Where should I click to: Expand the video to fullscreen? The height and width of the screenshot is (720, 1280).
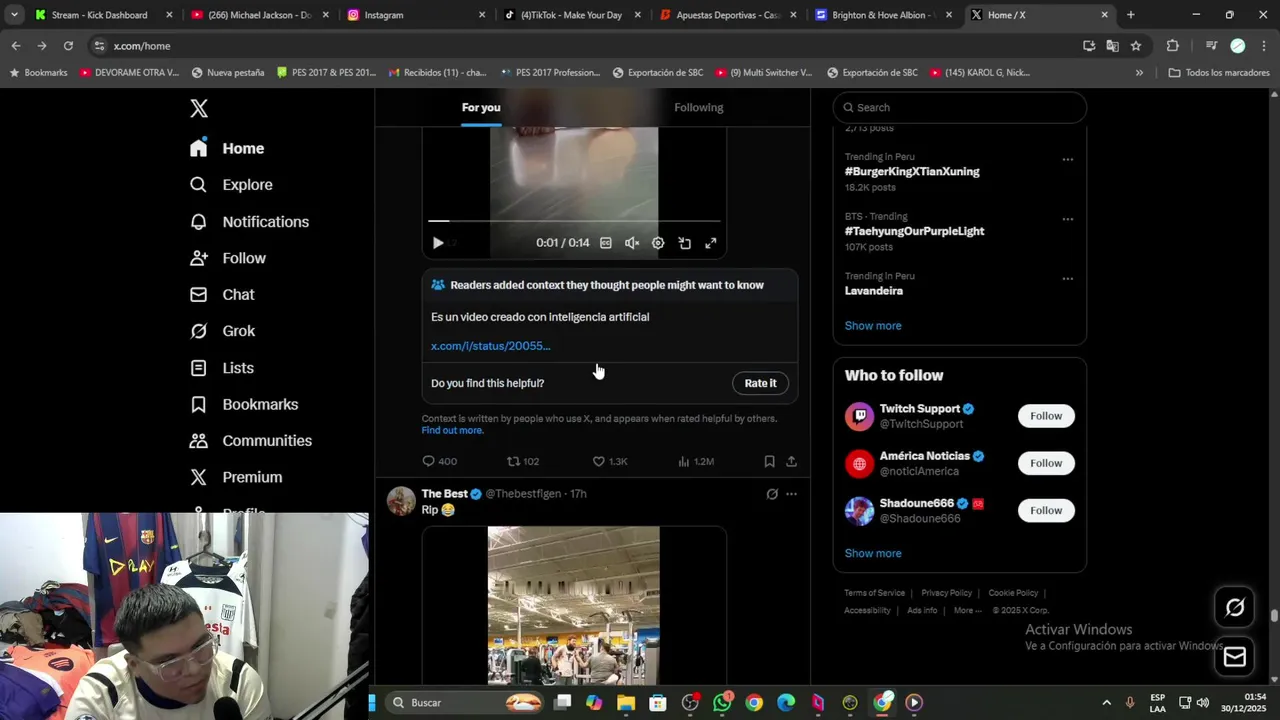coord(711,243)
